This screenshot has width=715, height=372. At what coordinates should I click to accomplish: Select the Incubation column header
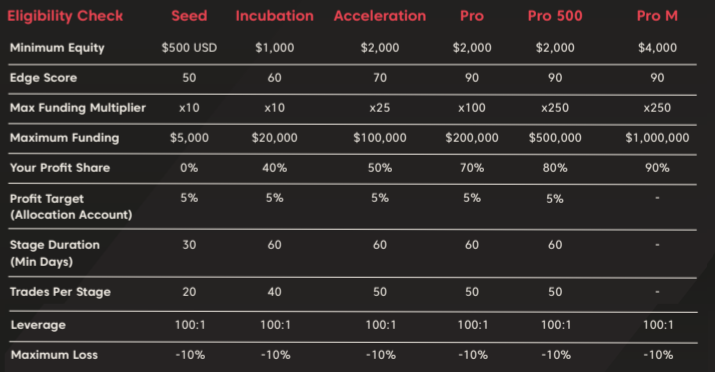275,16
